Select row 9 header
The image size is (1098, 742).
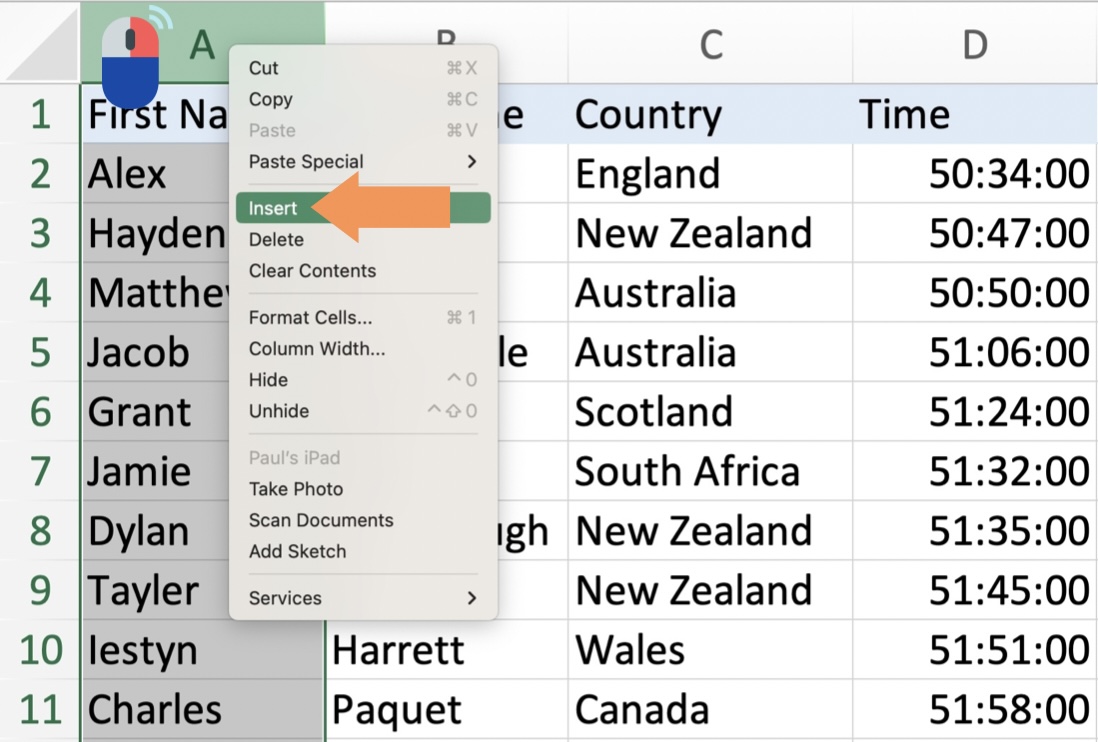click(x=40, y=590)
